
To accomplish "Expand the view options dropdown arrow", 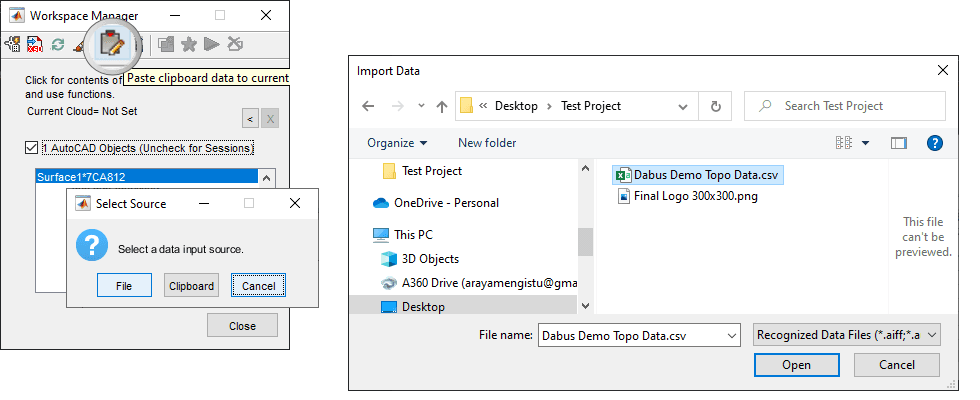I will [x=866, y=143].
